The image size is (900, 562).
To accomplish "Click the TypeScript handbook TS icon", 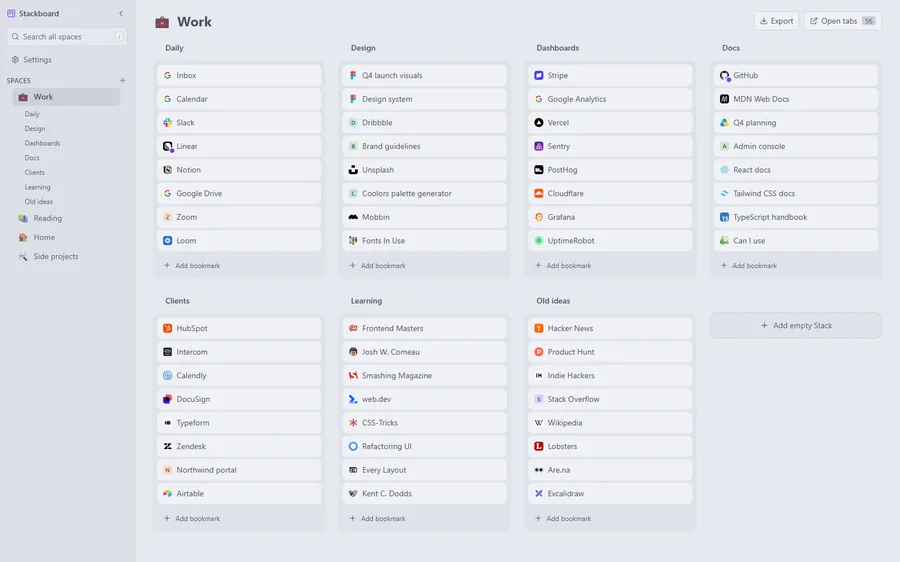I will pos(724,217).
